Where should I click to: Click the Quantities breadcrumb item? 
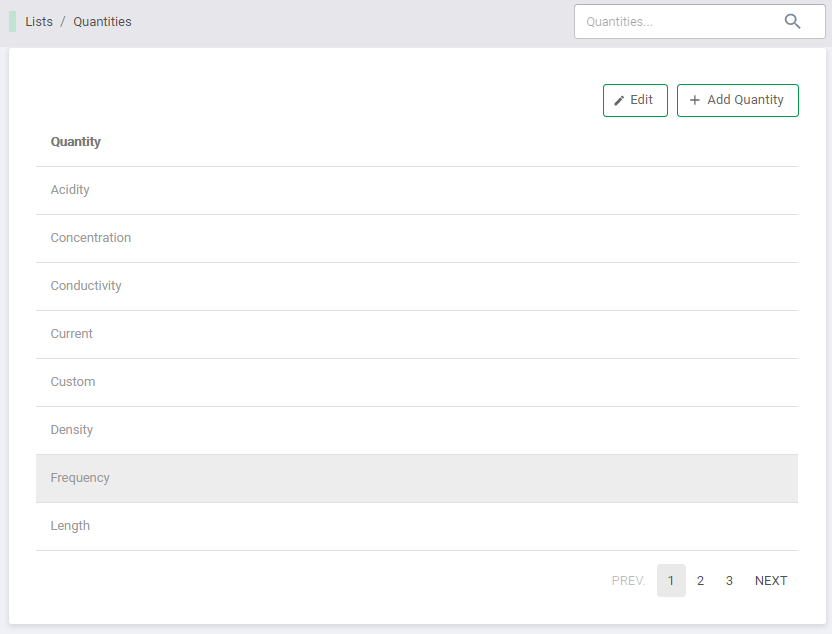102,21
